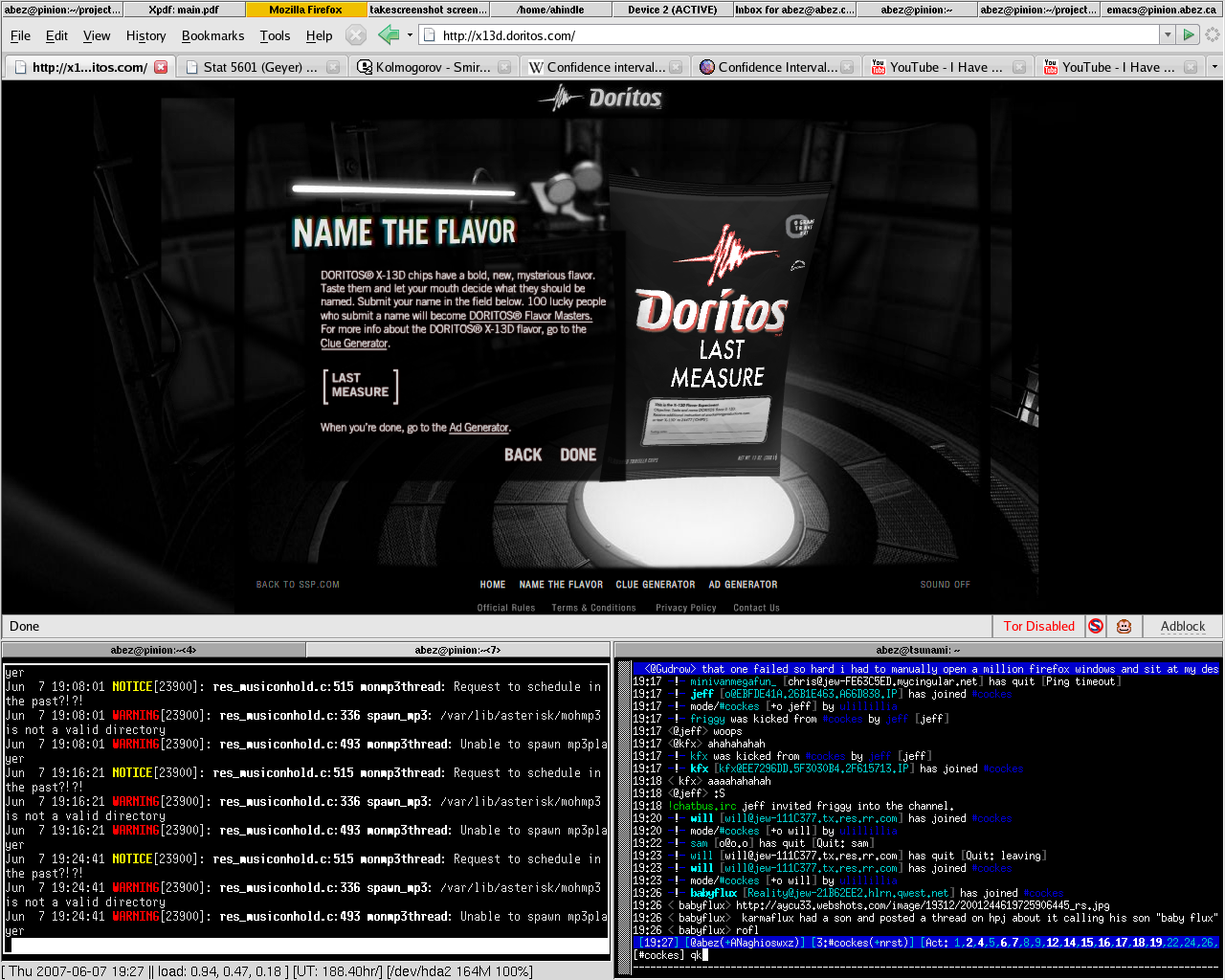The width and height of the screenshot is (1225, 980).
Task: Select AD GENERATOR in site nav
Action: [x=743, y=585]
